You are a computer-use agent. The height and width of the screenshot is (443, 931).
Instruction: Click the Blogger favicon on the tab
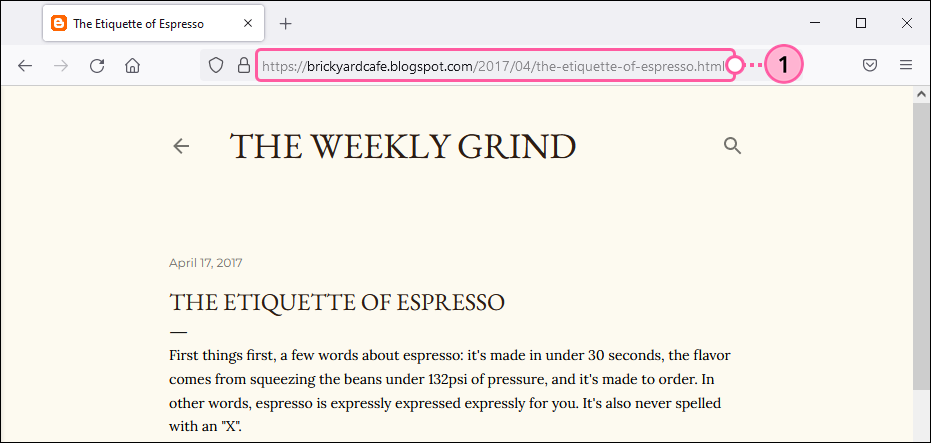59,24
